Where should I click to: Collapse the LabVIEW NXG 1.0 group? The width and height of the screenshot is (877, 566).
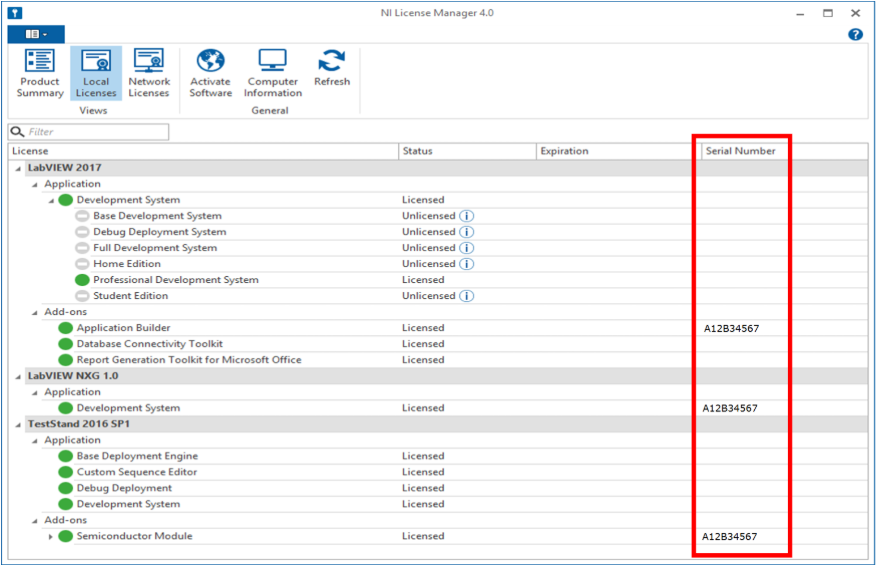click(x=18, y=376)
